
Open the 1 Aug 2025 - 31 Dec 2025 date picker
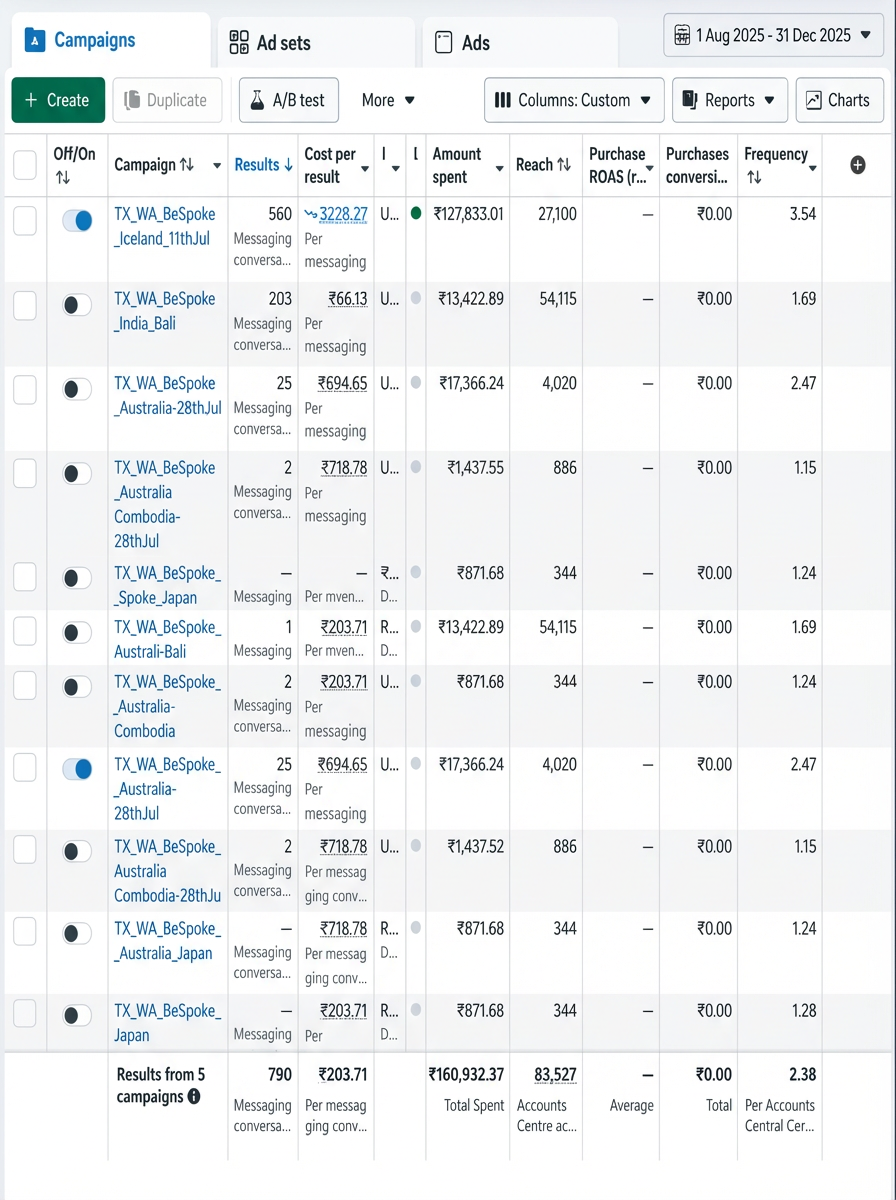[x=774, y=35]
